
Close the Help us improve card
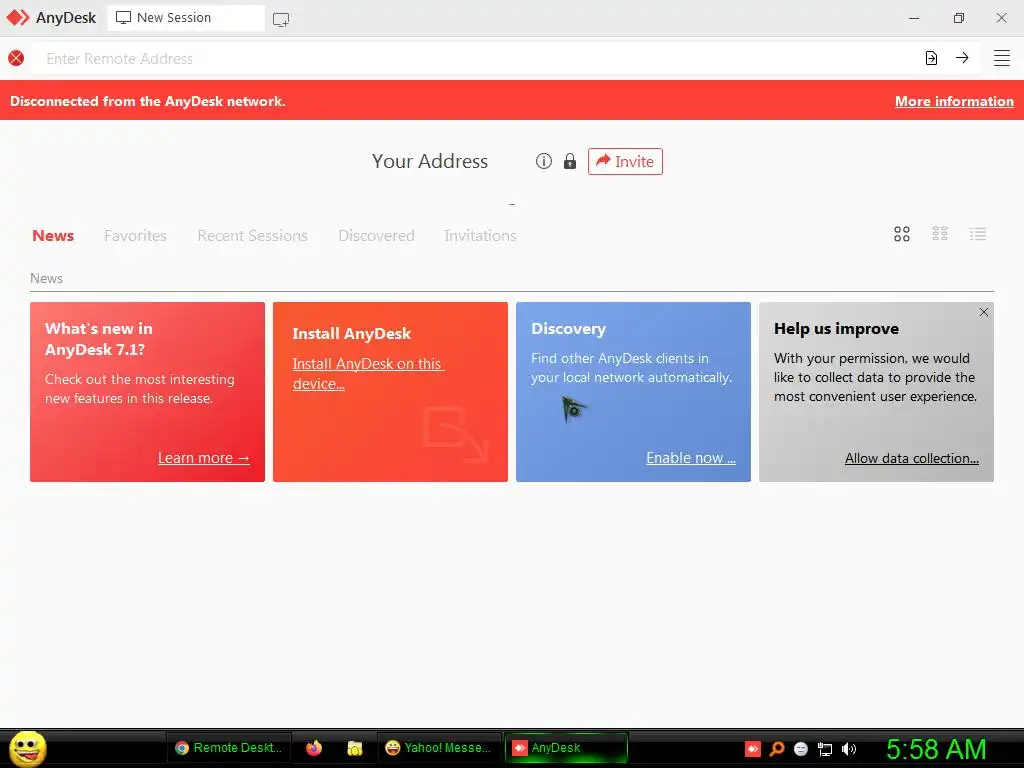(984, 312)
